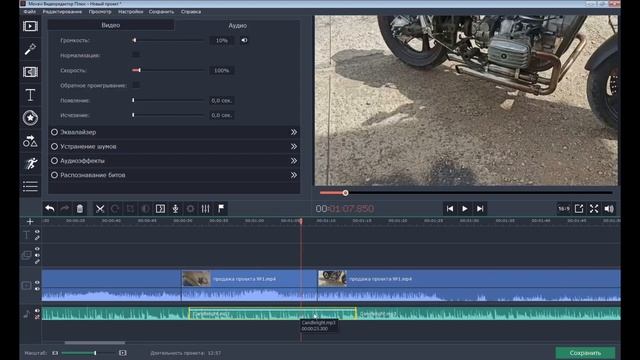
Task: Open the Titles T panel
Action: pyautogui.click(x=30, y=95)
